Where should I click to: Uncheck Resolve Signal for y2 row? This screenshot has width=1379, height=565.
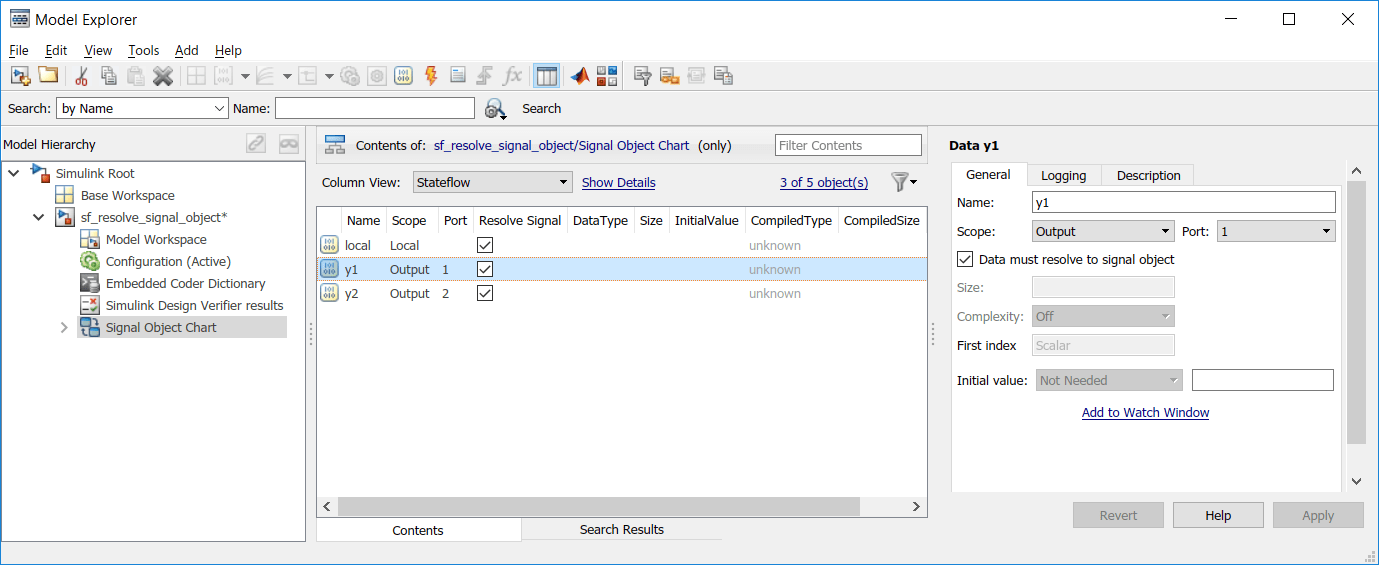[x=485, y=293]
